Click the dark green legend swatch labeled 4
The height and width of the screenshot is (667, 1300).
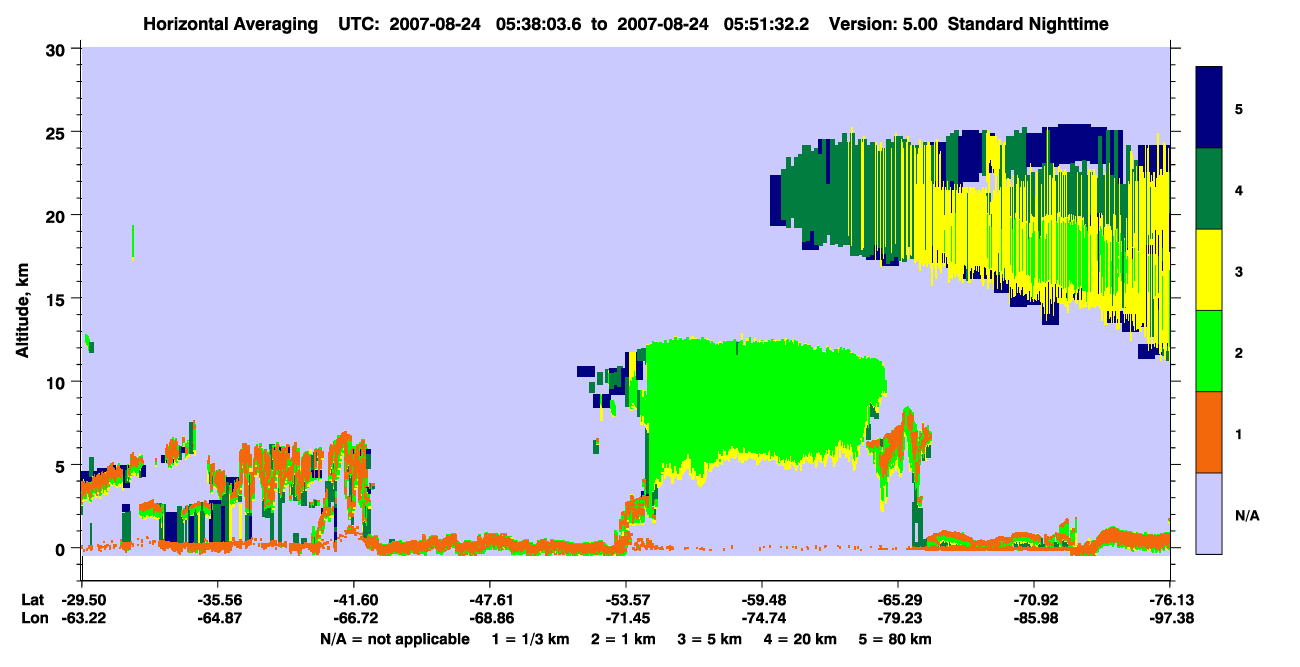pyautogui.click(x=1209, y=189)
